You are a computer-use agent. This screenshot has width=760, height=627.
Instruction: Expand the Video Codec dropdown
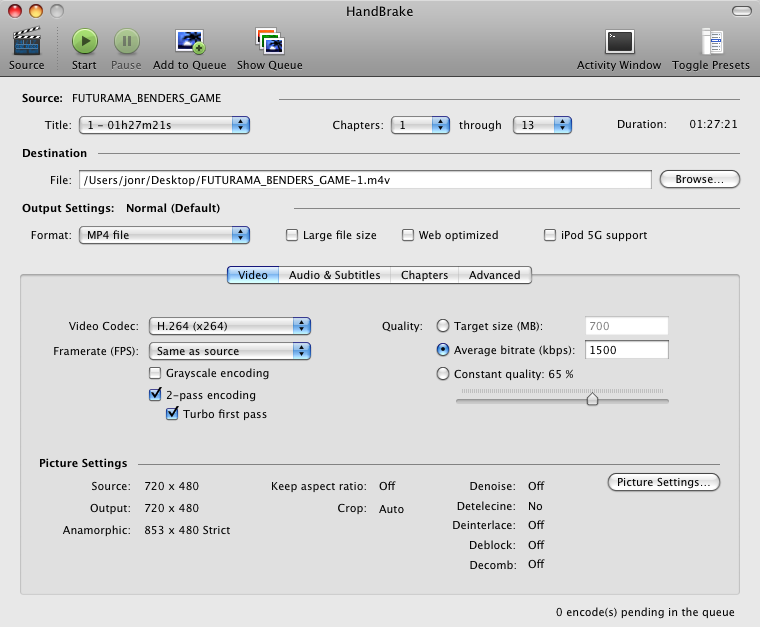point(229,326)
